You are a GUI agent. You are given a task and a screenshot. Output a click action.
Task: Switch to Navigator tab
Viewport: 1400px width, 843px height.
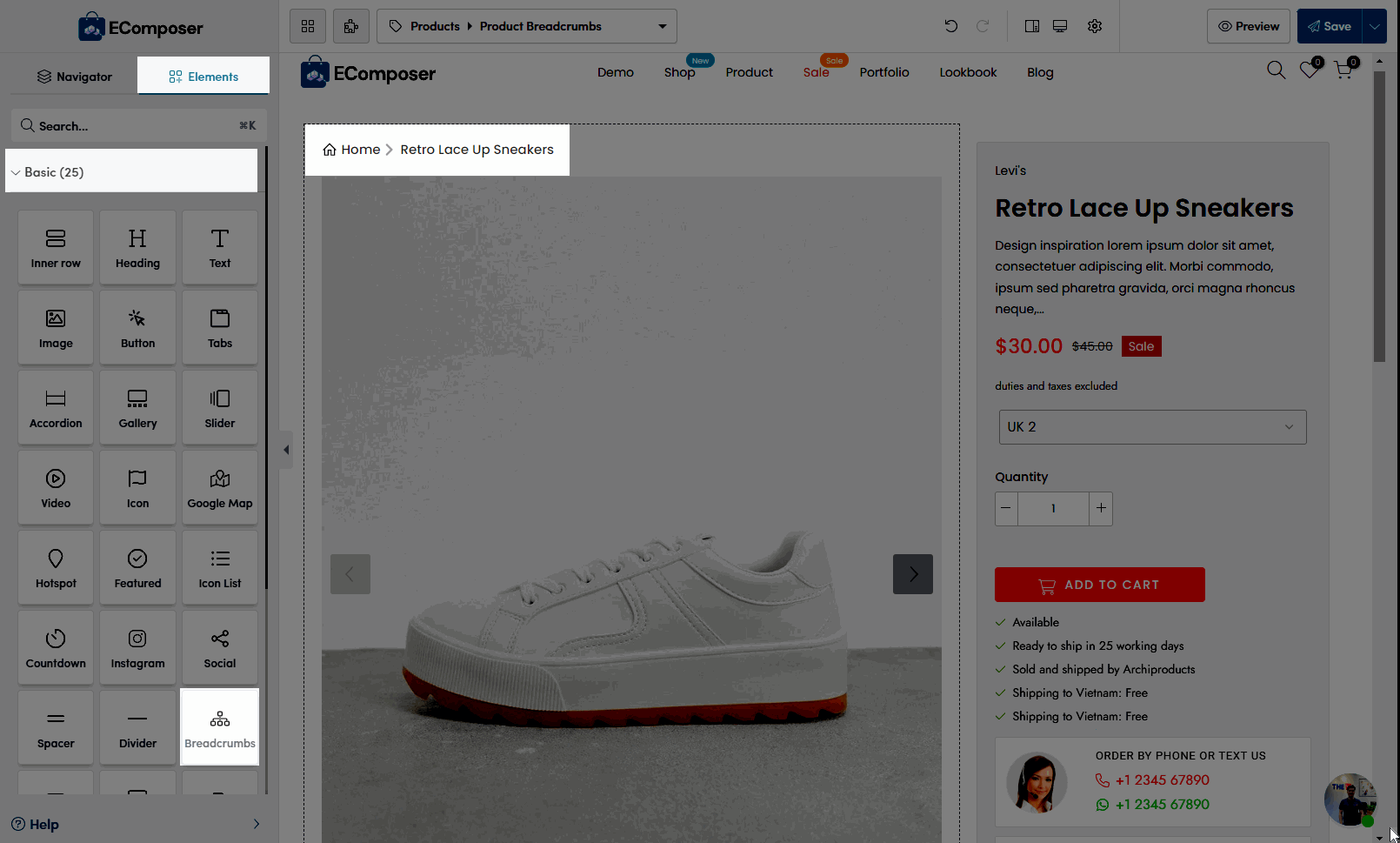[74, 77]
